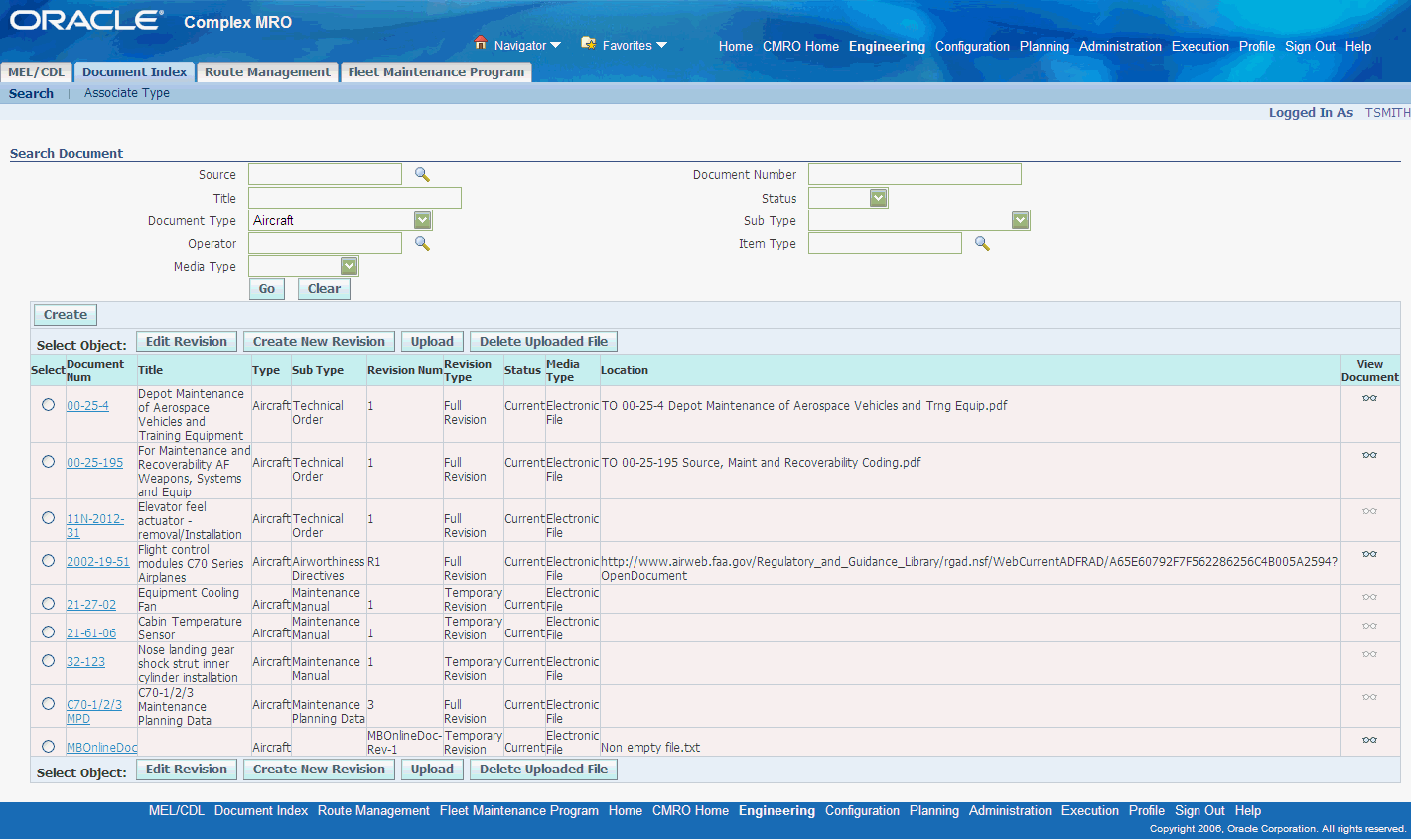Select radio button for MBOnlineDoc
1411x840 pixels.
[48, 747]
